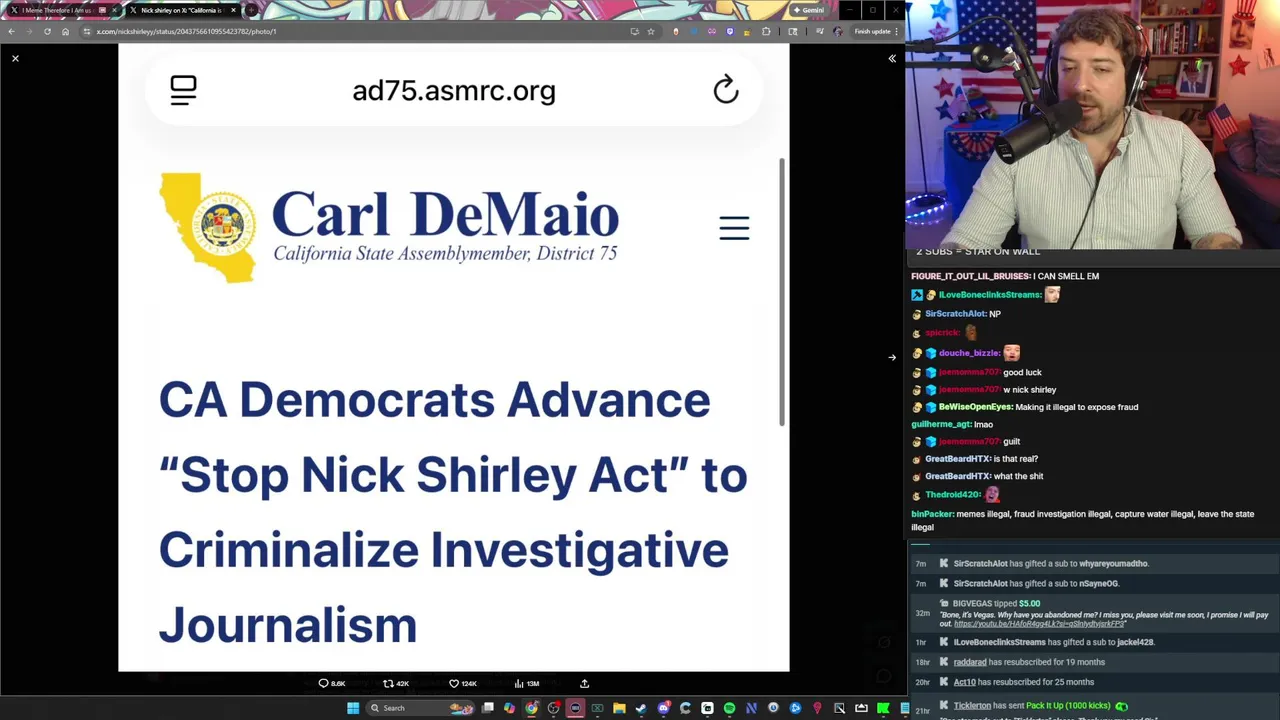Click '2 SUBS = STAR ON WALL' banner
1280x720 pixels.
pos(978,252)
